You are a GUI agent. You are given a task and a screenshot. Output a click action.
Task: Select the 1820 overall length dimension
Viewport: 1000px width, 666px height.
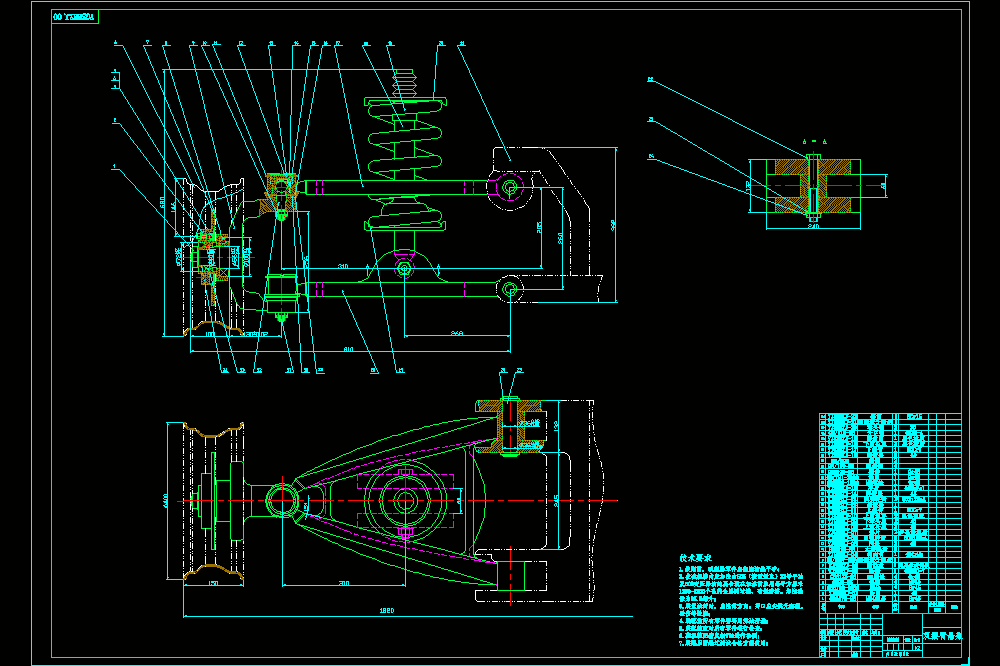tap(386, 611)
